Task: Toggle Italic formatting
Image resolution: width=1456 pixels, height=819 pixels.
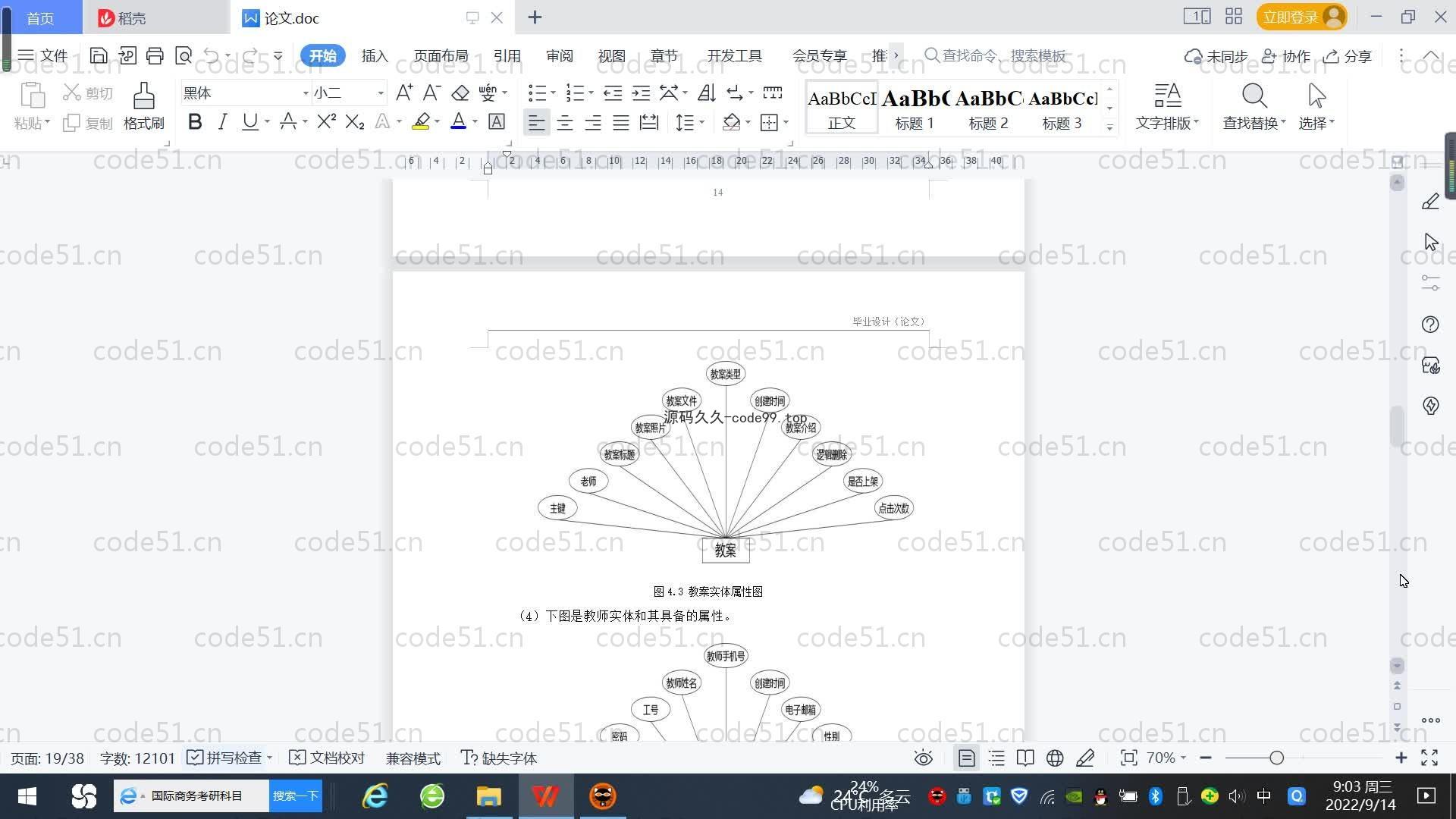Action: tap(222, 121)
